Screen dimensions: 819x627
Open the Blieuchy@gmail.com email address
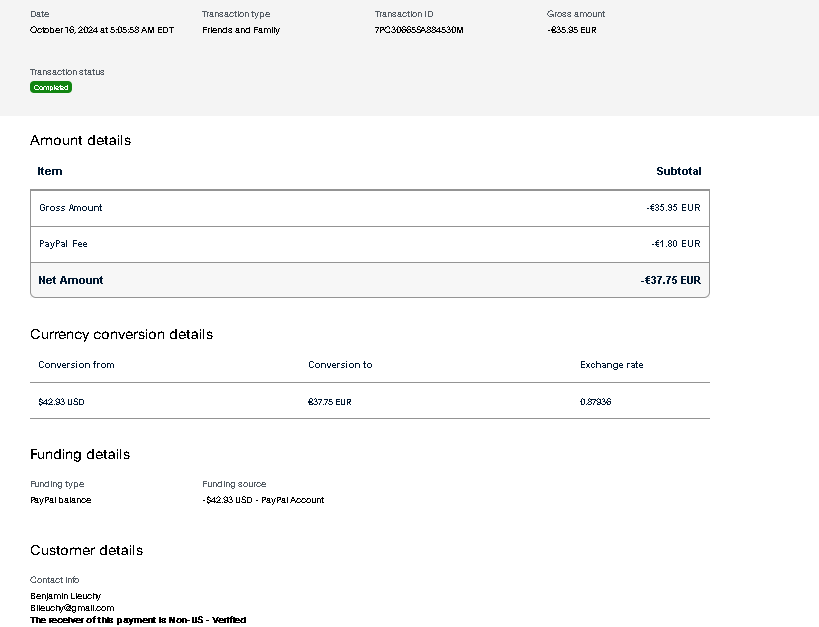coord(72,608)
